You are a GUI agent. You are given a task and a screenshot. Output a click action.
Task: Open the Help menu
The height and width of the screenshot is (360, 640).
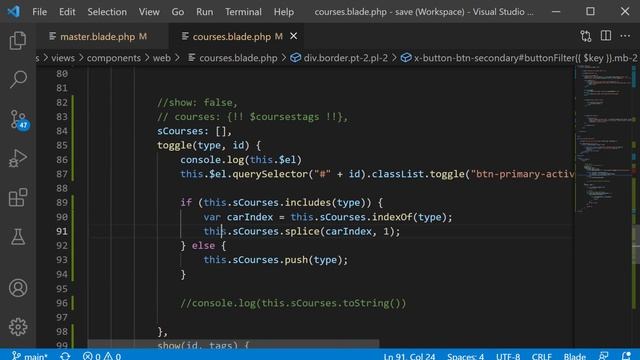284,12
